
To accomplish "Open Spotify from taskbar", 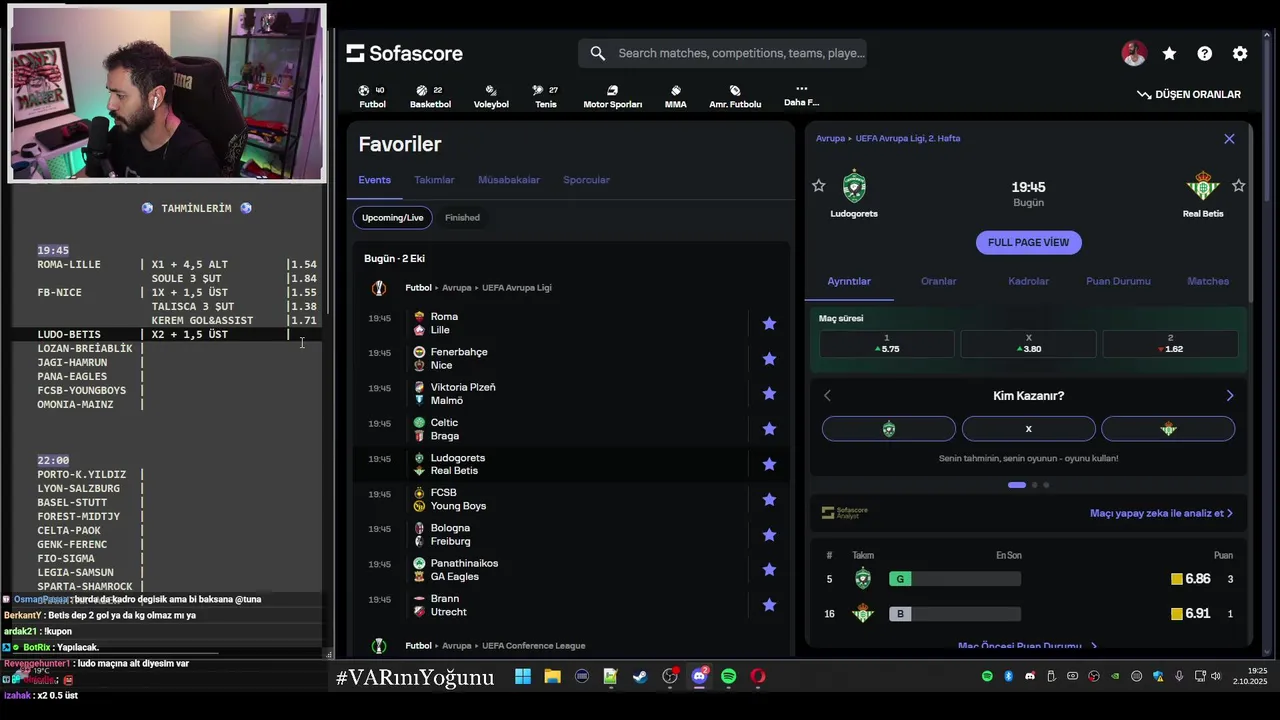I will pos(728,677).
